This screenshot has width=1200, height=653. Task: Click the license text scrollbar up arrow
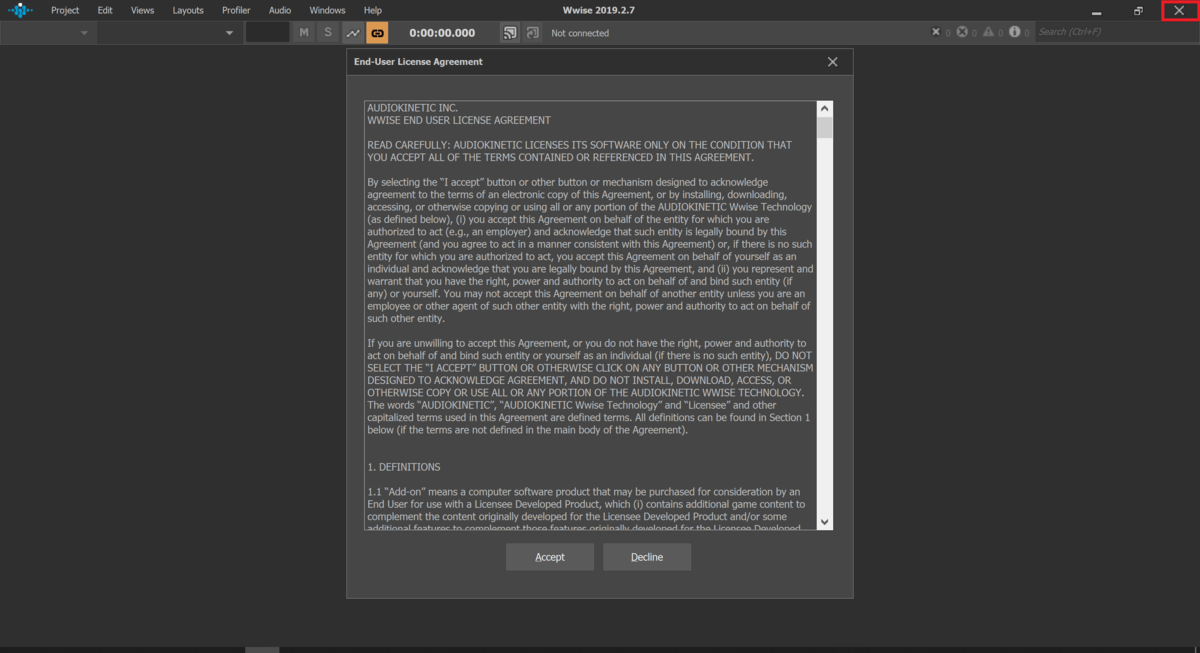click(x=825, y=108)
